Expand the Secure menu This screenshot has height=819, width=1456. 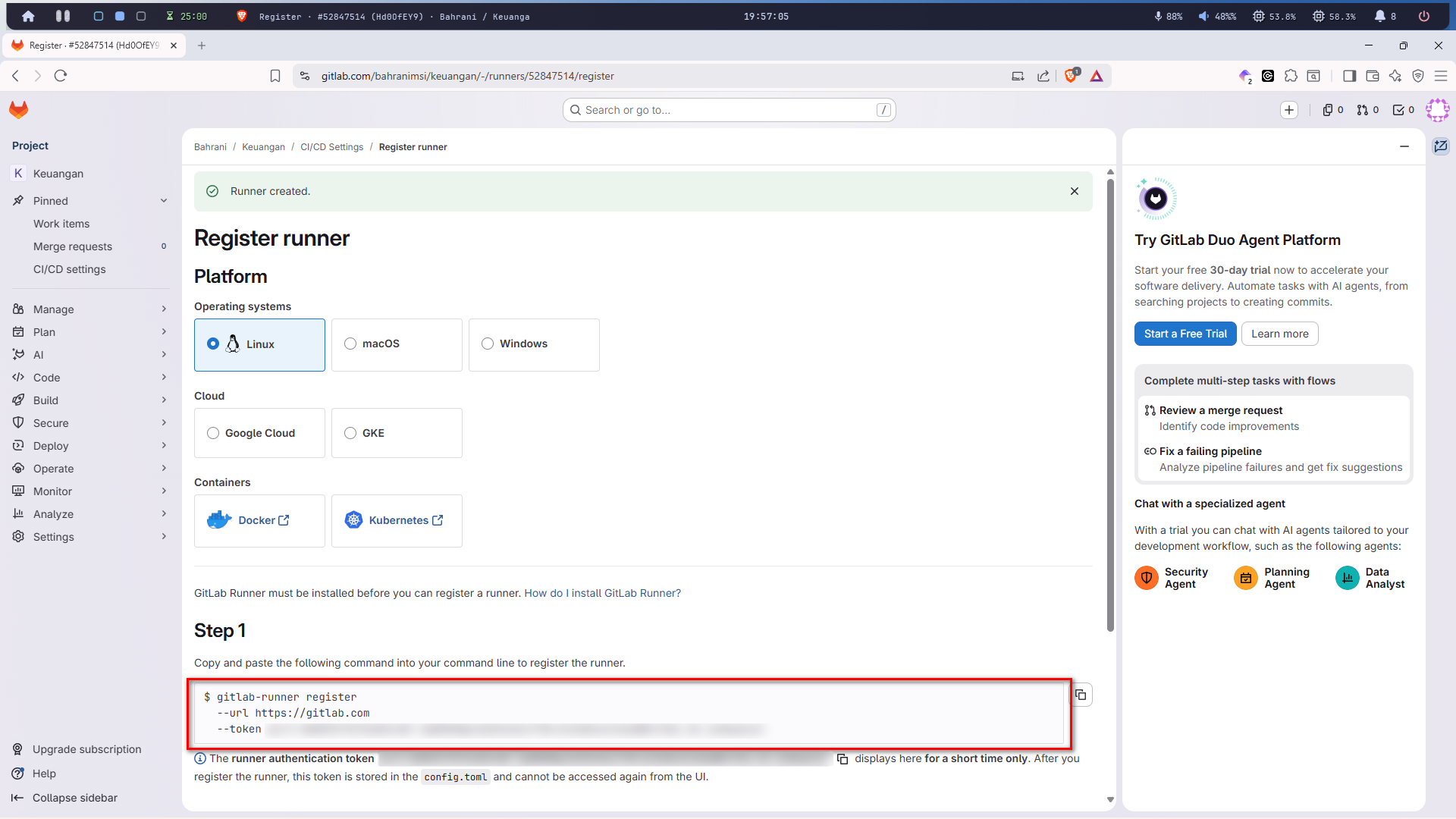pyautogui.click(x=91, y=423)
